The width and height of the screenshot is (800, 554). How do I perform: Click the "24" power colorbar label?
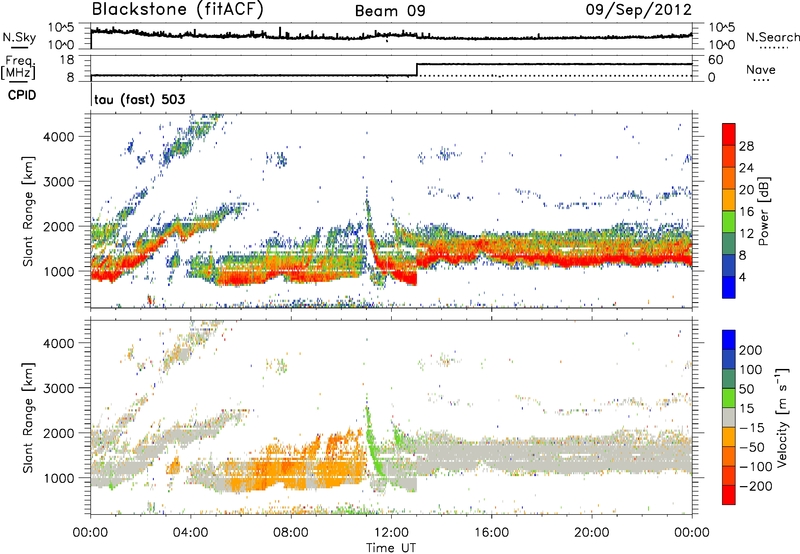click(x=746, y=168)
